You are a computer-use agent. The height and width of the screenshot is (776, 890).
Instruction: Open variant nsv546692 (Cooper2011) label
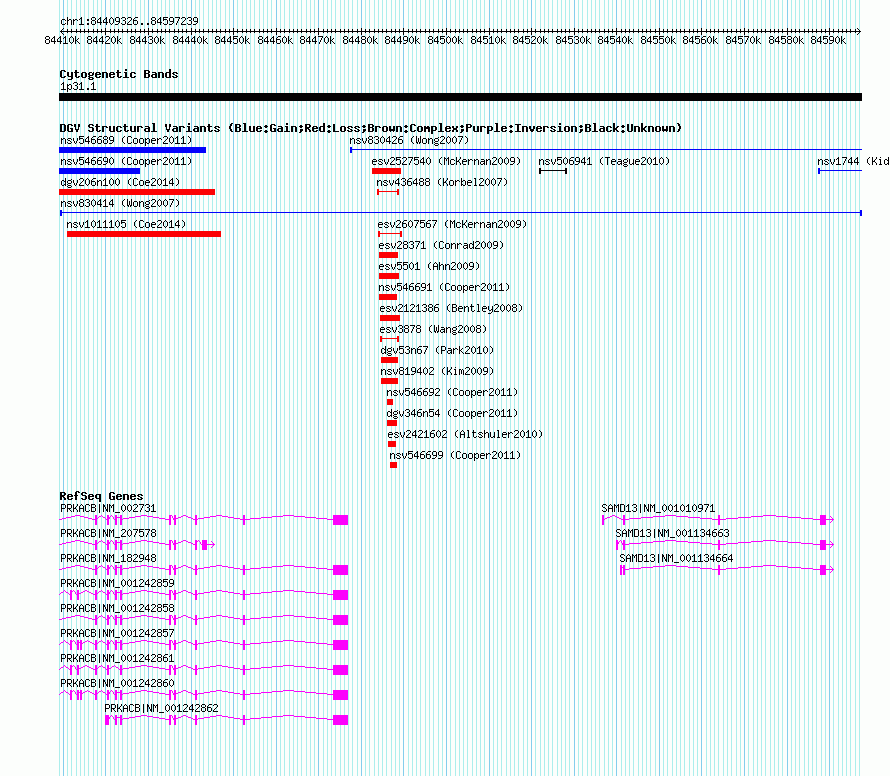tap(452, 392)
